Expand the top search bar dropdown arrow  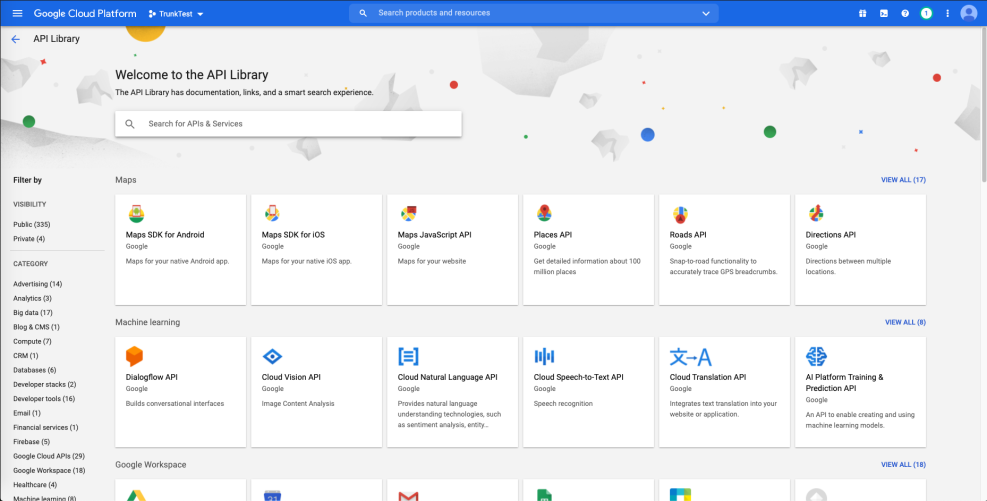tap(706, 13)
